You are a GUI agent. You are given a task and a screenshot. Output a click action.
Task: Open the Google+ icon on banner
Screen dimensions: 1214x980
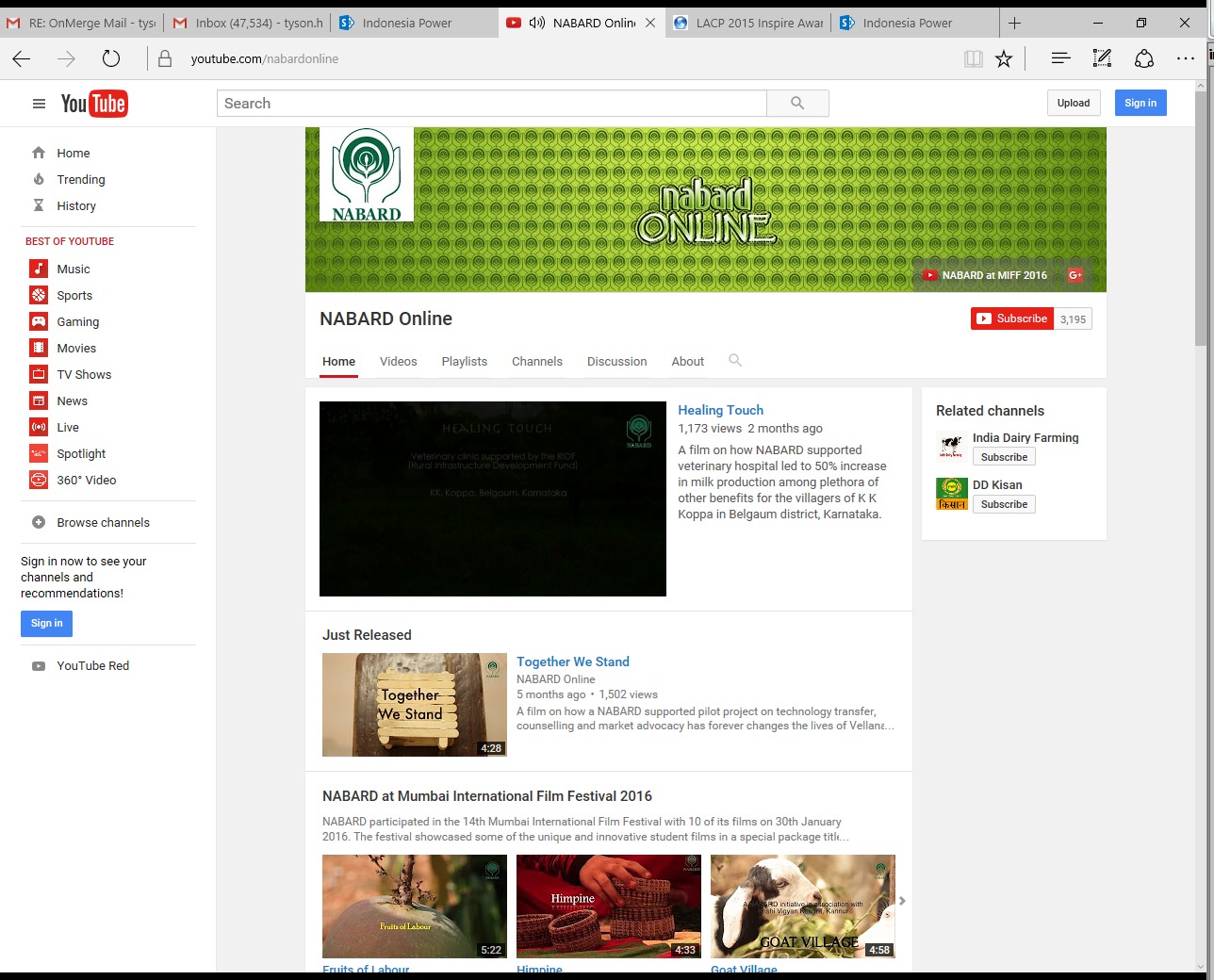[1075, 275]
